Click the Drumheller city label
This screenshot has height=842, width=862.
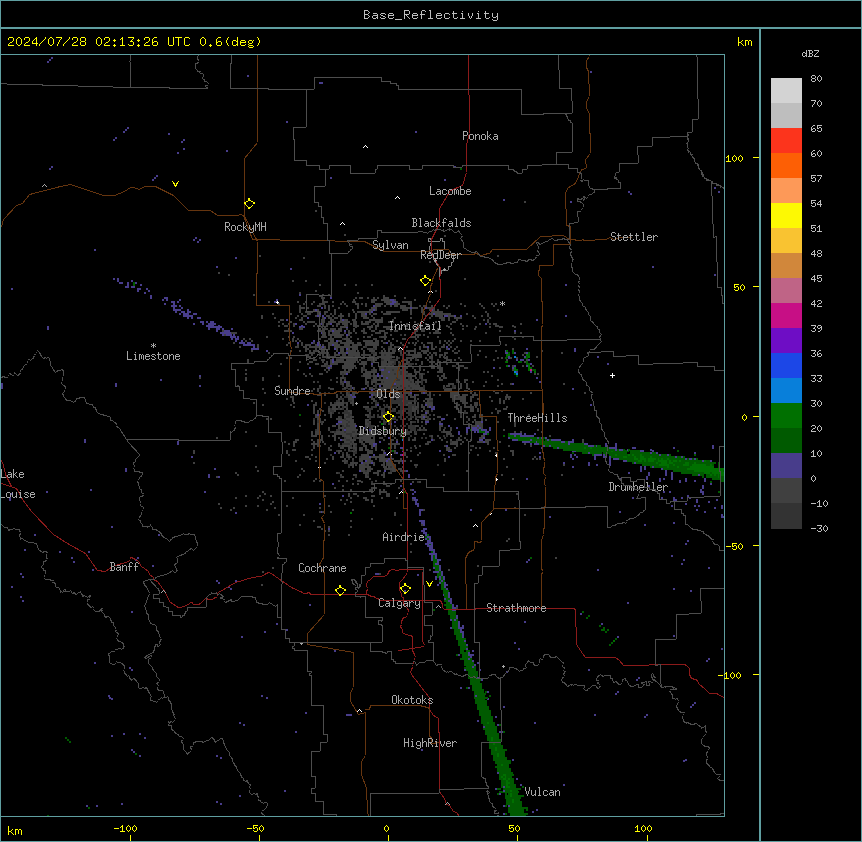[x=638, y=487]
